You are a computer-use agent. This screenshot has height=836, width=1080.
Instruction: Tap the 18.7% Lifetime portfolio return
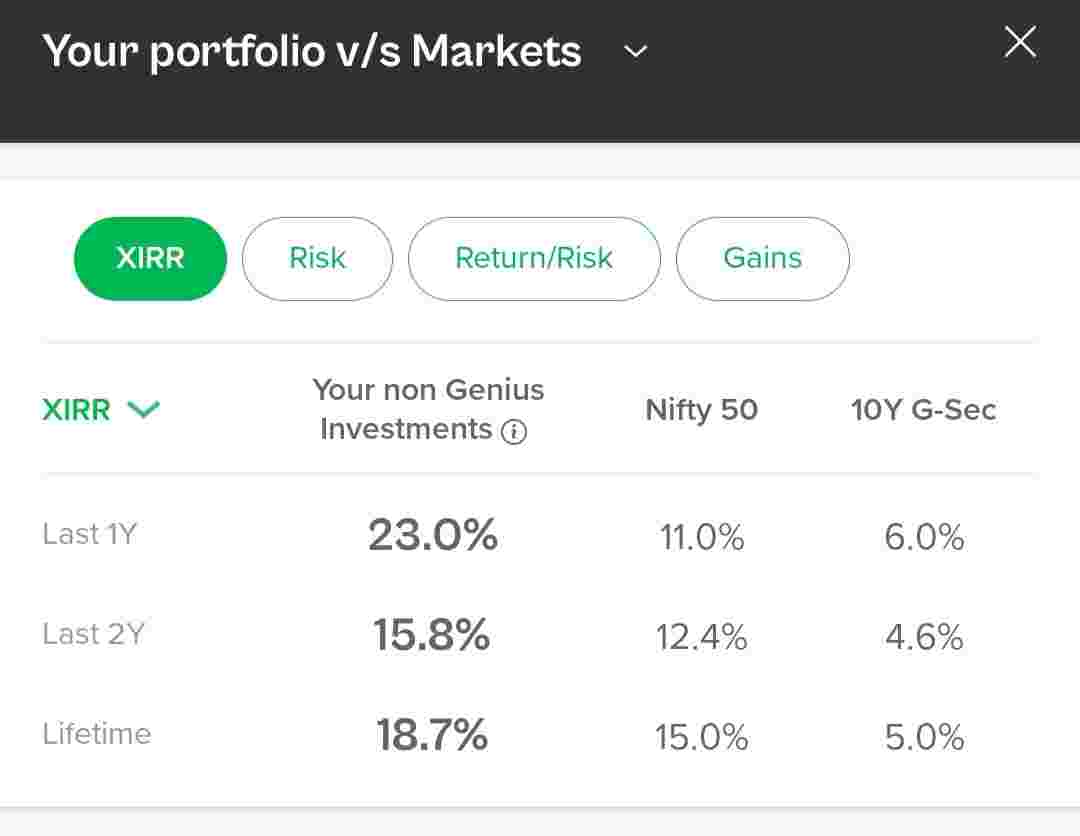(x=431, y=735)
